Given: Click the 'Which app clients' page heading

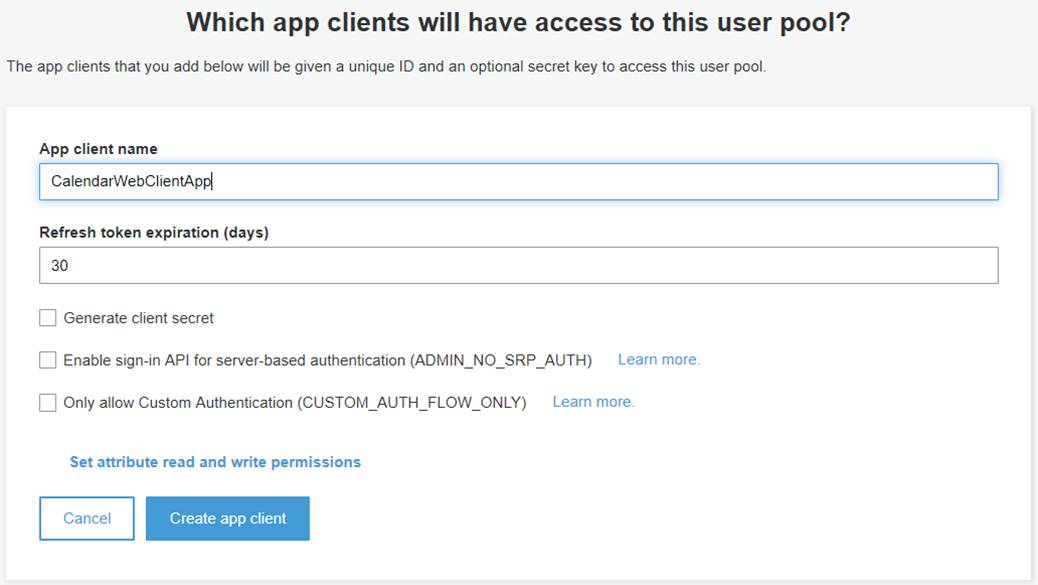Looking at the screenshot, I should click(x=518, y=22).
